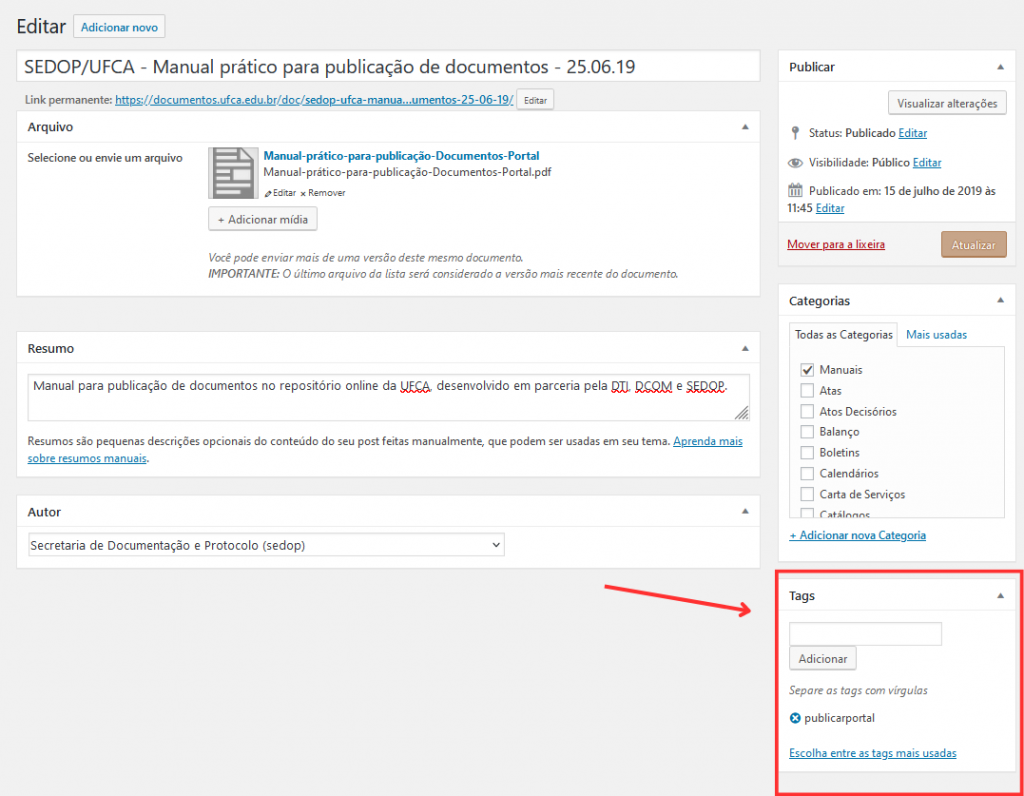
Task: Click Adicionar button in Tags panel
Action: (x=822, y=659)
